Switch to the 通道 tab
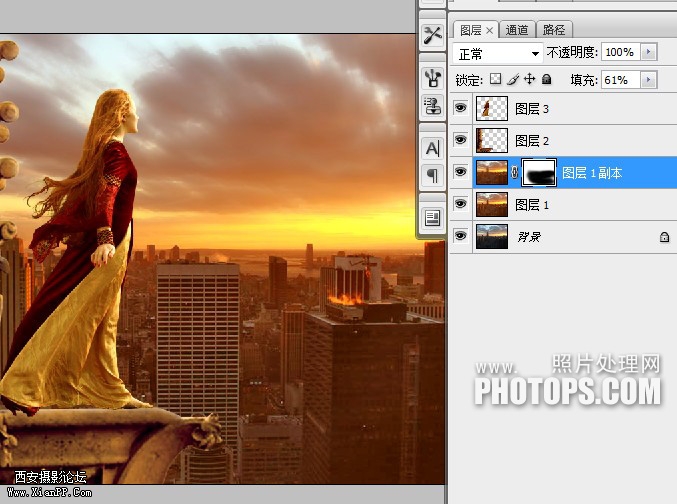The height and width of the screenshot is (504, 677). [x=517, y=30]
